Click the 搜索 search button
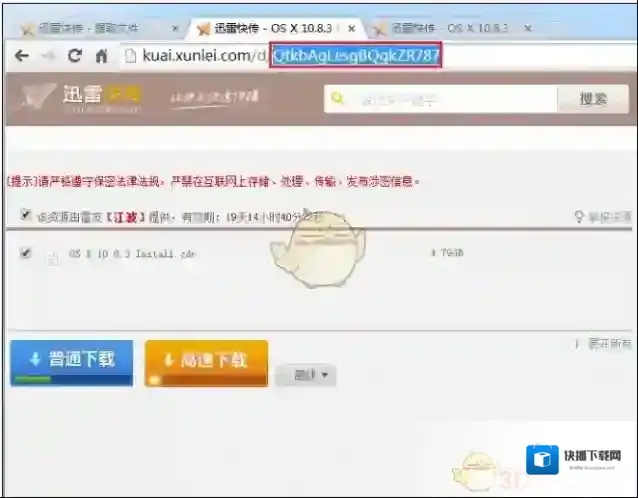Image resolution: width=638 pixels, height=498 pixels. (593, 99)
